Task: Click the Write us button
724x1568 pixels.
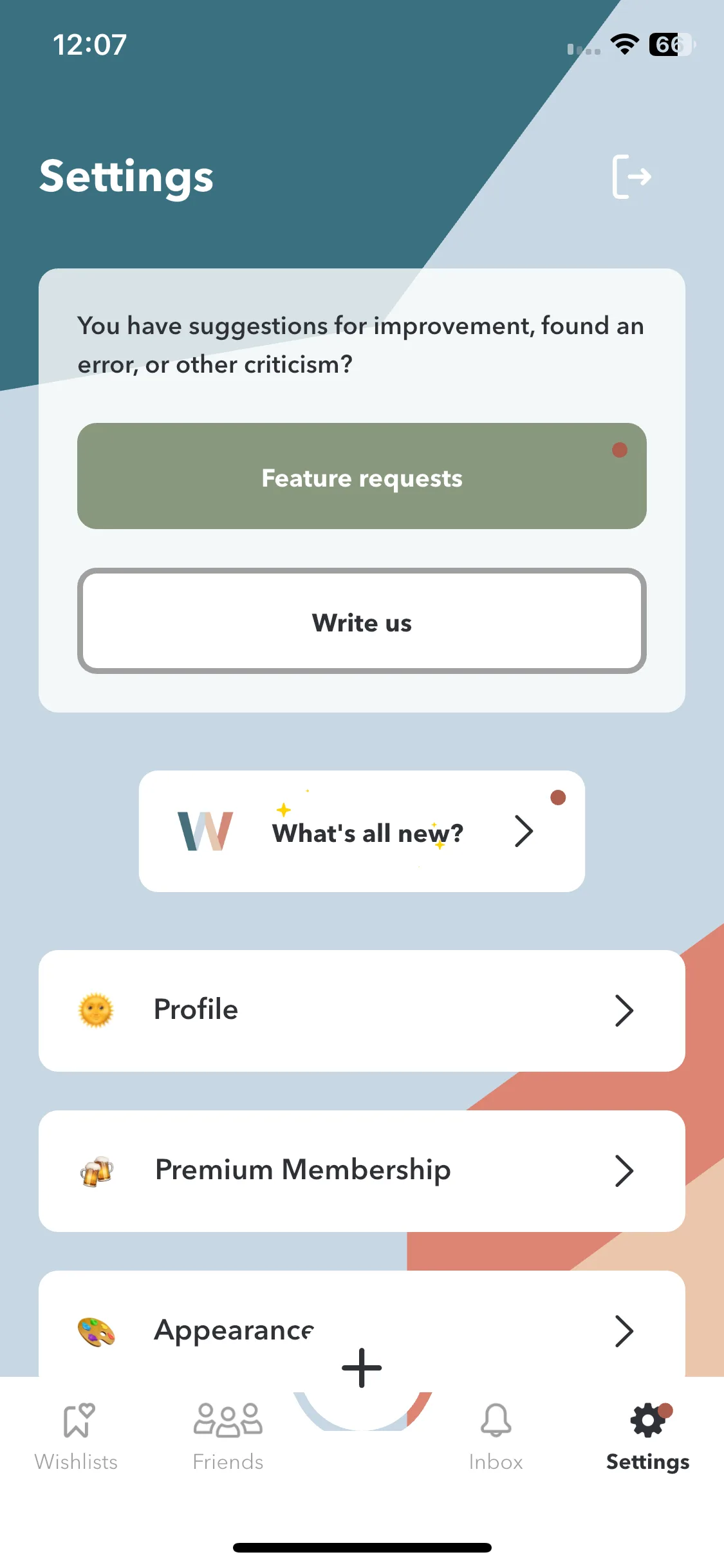Action: click(x=362, y=621)
